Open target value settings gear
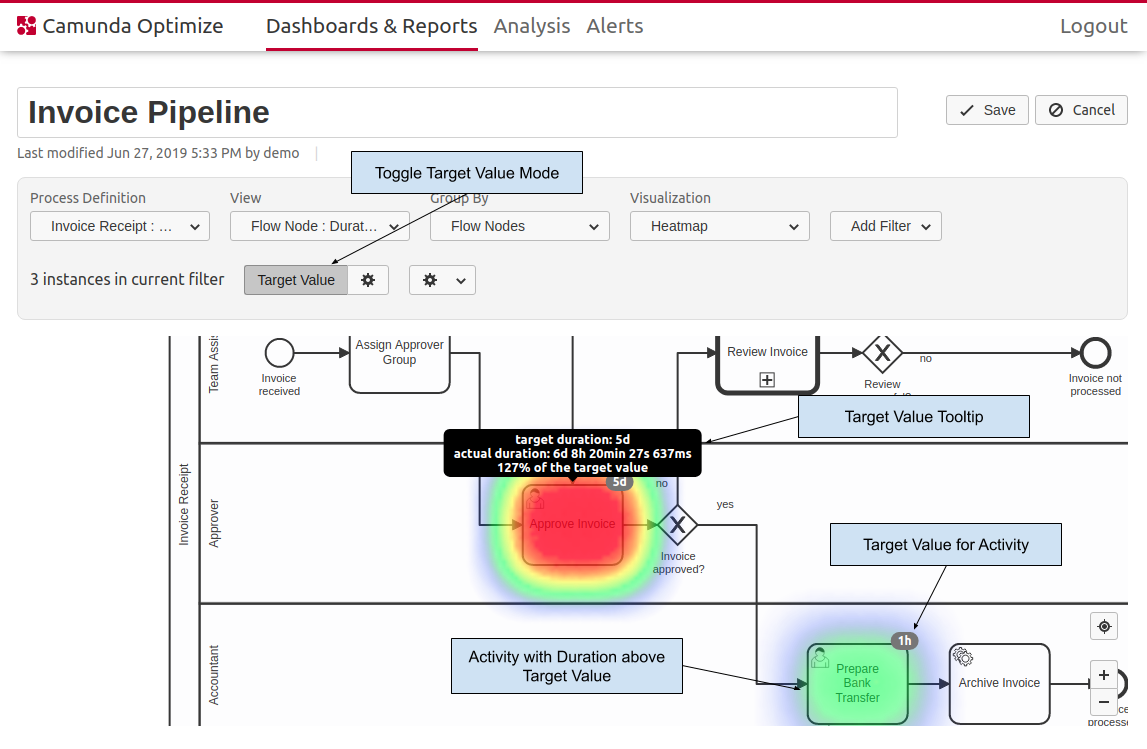Screen dimensions: 1147x749 368,280
